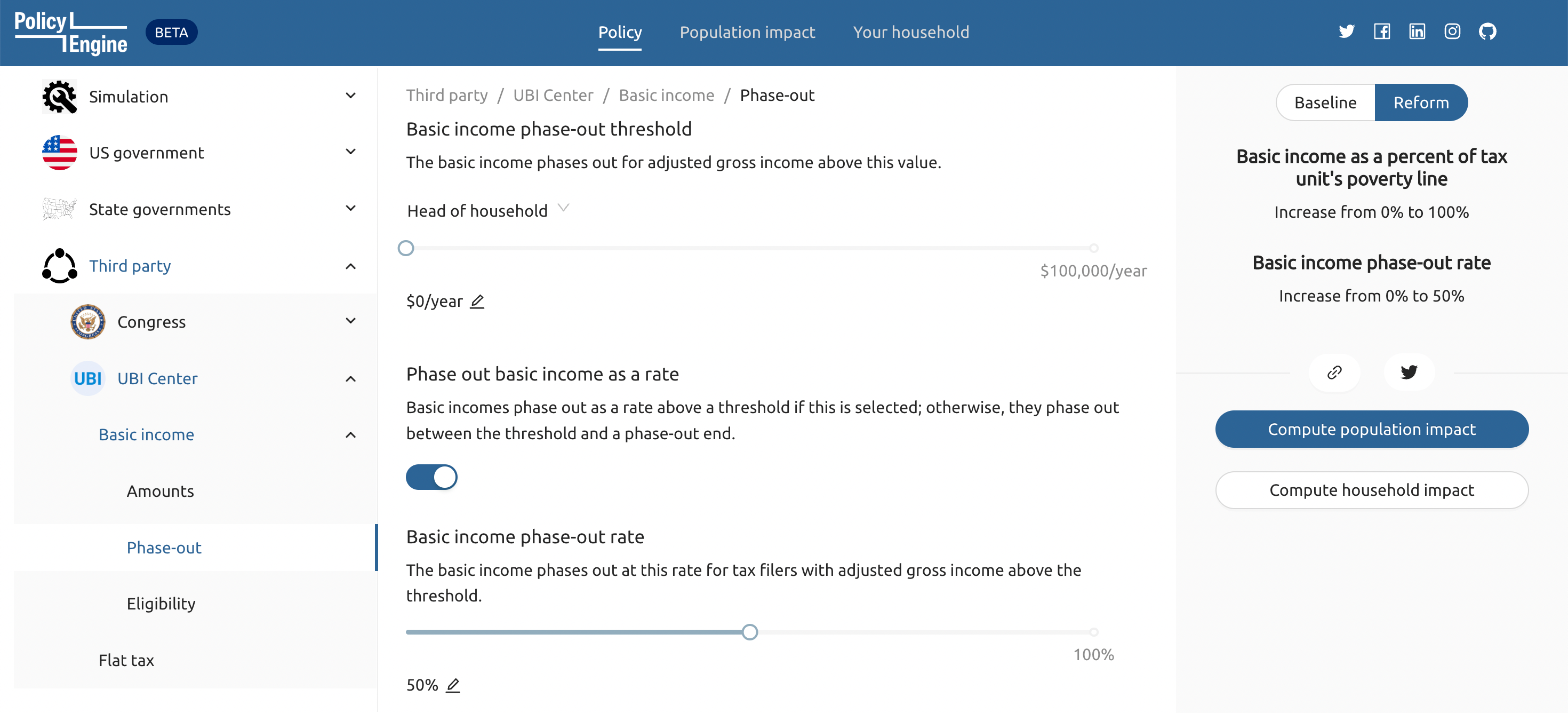Click the PolicyEngine logo

70,33
